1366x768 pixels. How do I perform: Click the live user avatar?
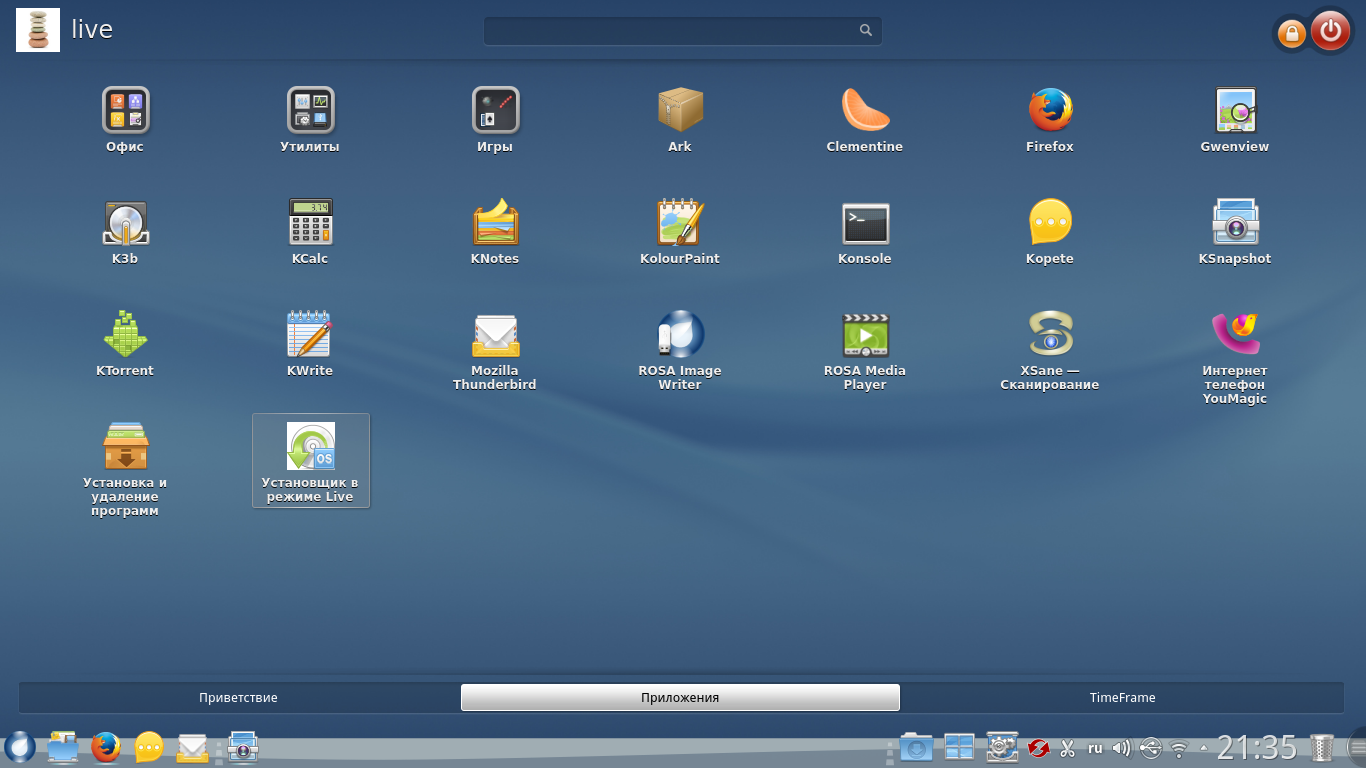(x=38, y=30)
